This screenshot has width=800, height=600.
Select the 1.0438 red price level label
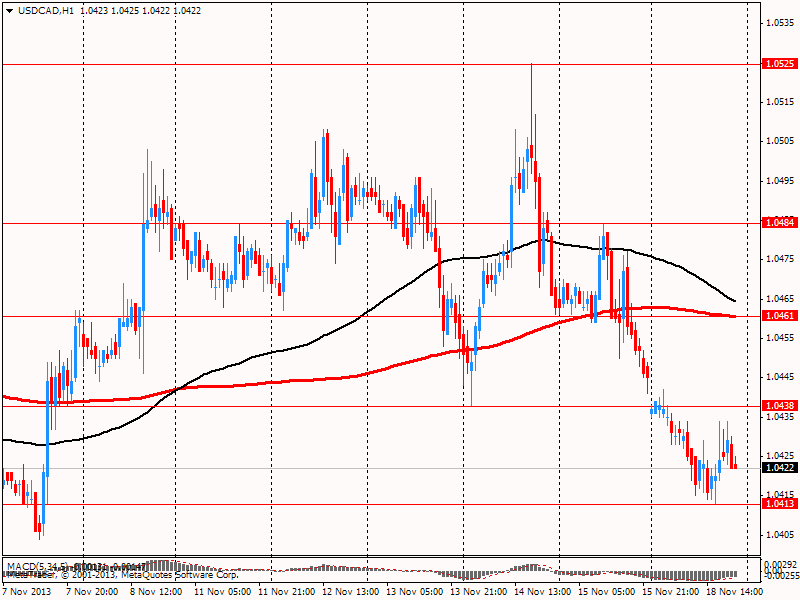pos(780,406)
